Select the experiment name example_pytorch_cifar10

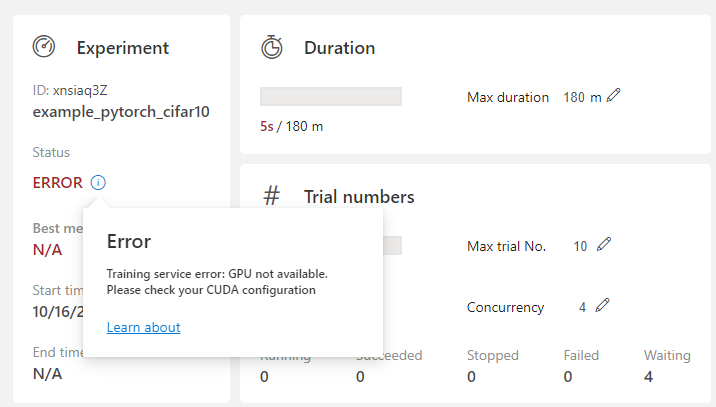(121, 111)
